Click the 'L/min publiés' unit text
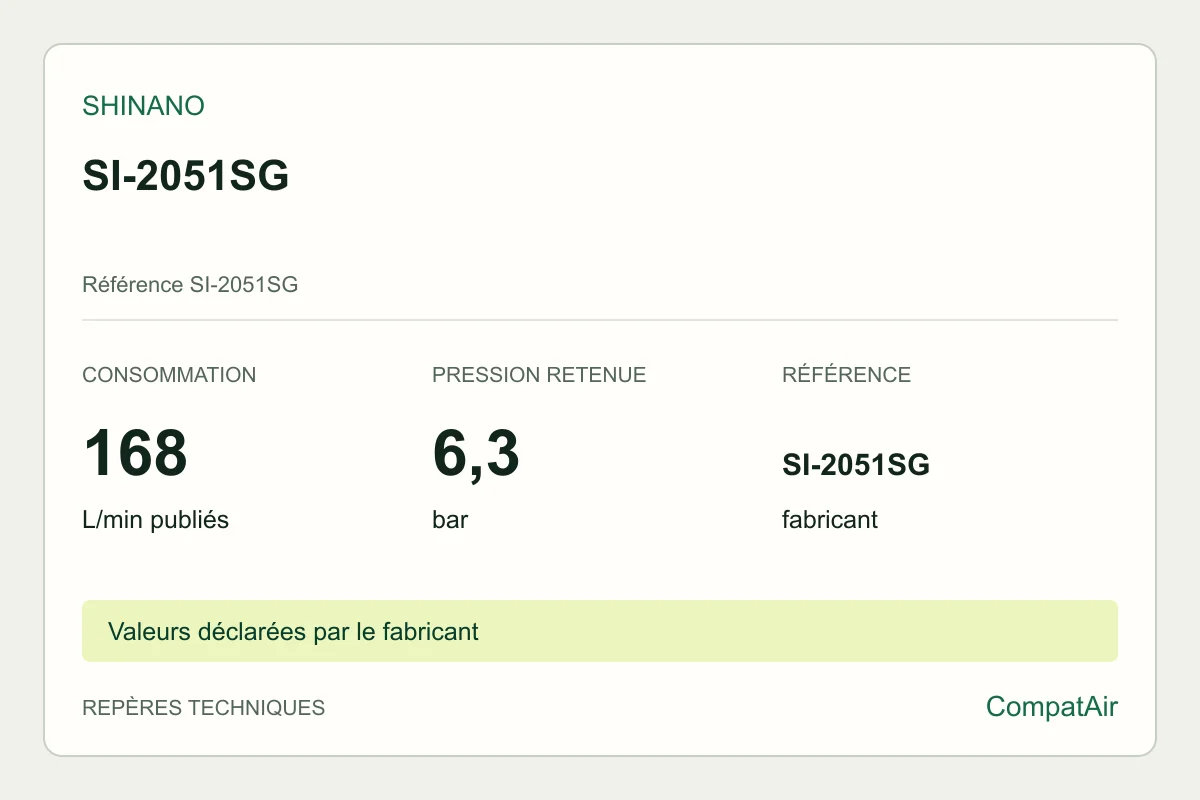Viewport: 1200px width, 800px height. pyautogui.click(x=155, y=520)
